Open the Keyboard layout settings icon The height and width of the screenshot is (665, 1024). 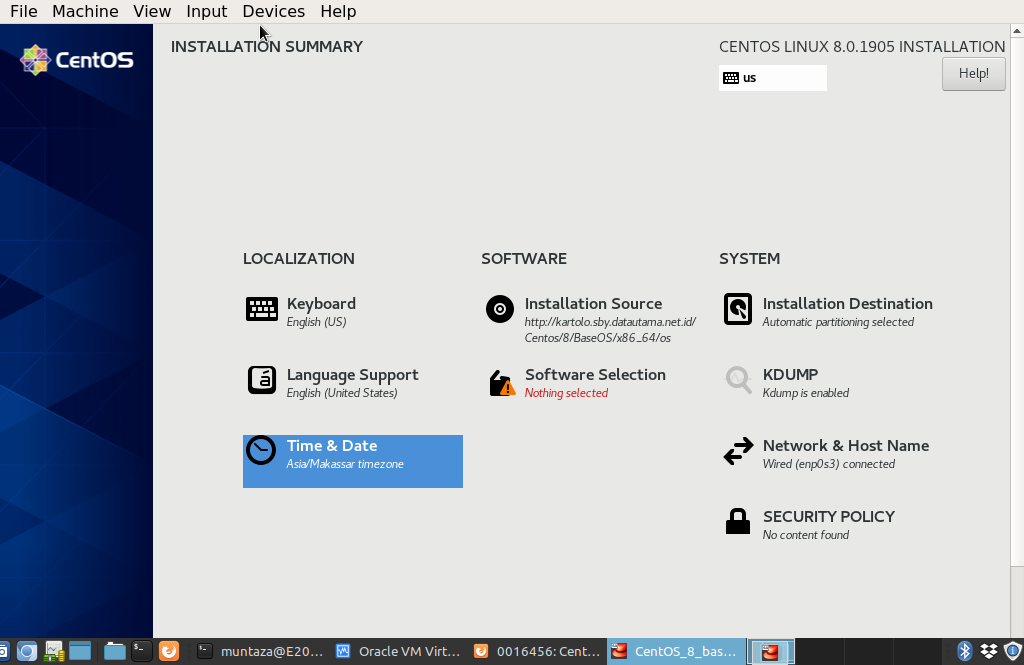tap(261, 309)
